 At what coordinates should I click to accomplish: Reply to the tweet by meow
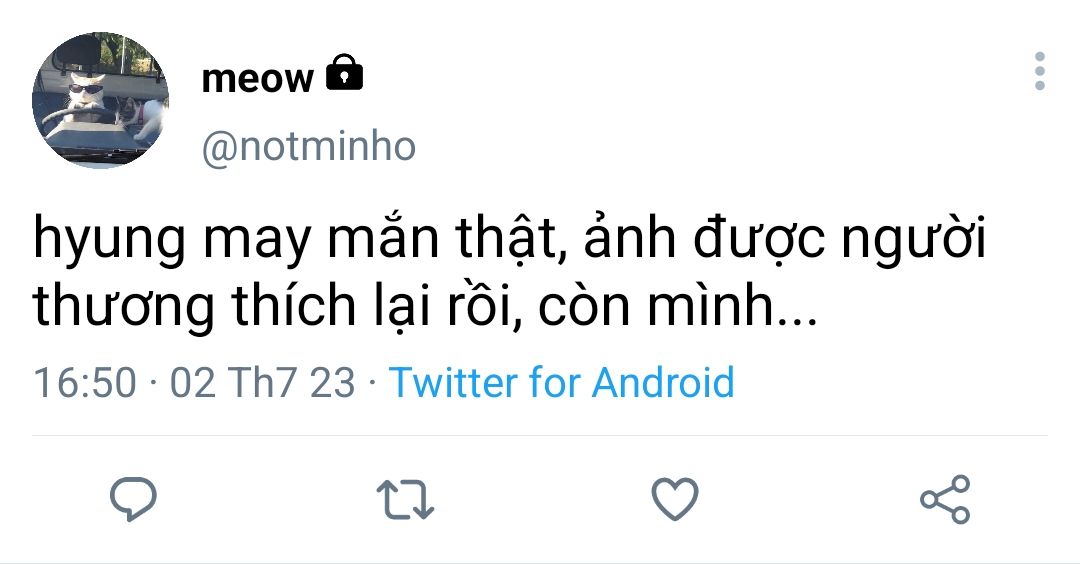point(131,499)
